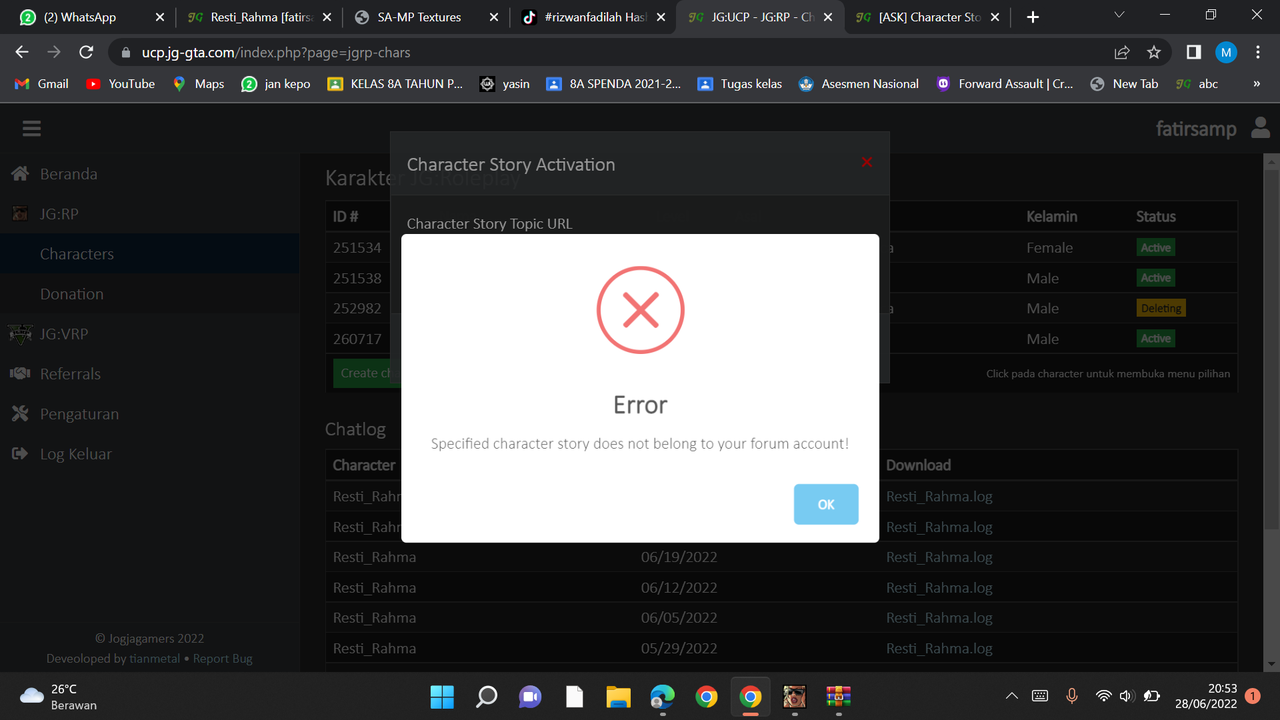
Task: Switch to the SA-MP Textures tab
Action: point(424,17)
